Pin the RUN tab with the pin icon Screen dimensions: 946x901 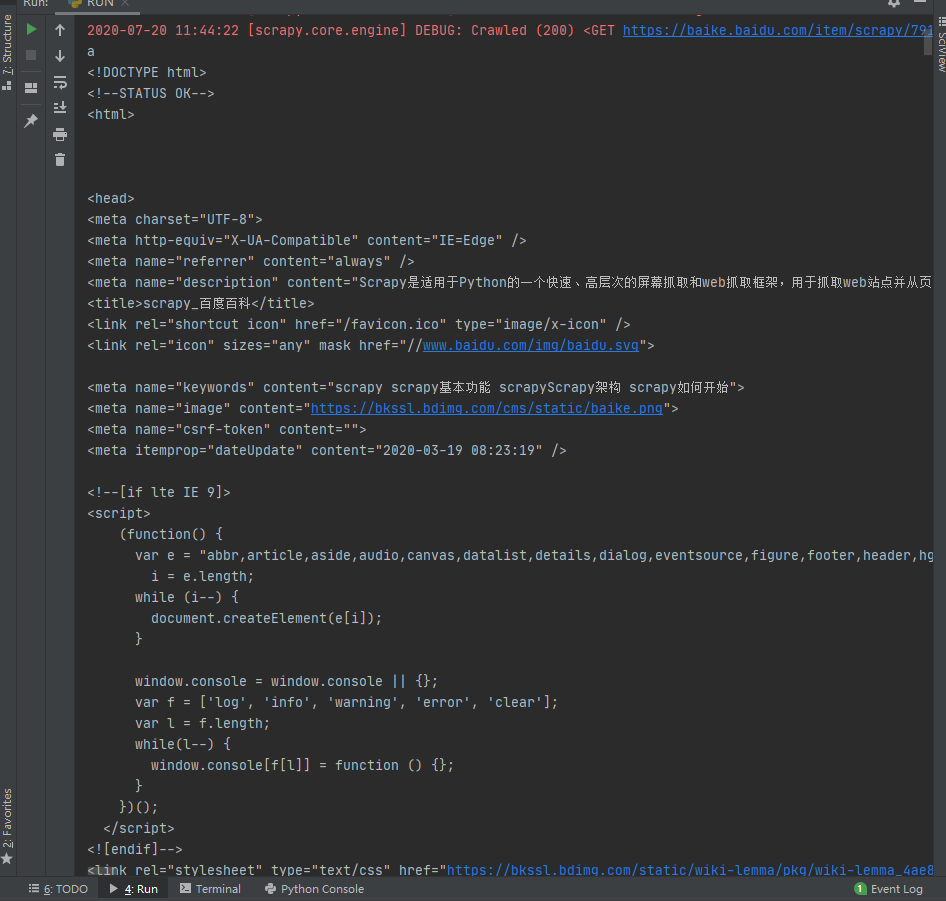(x=31, y=121)
